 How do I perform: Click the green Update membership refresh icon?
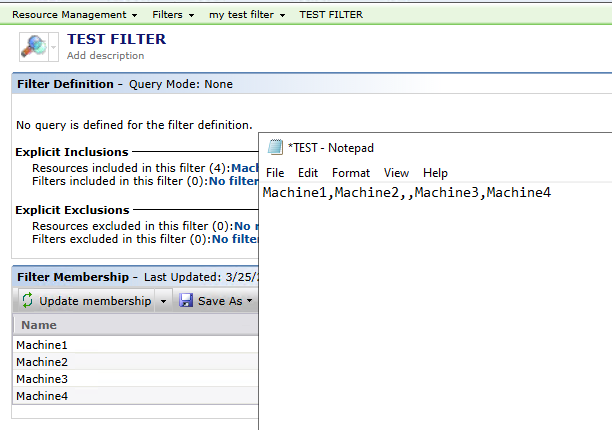pyautogui.click(x=27, y=300)
